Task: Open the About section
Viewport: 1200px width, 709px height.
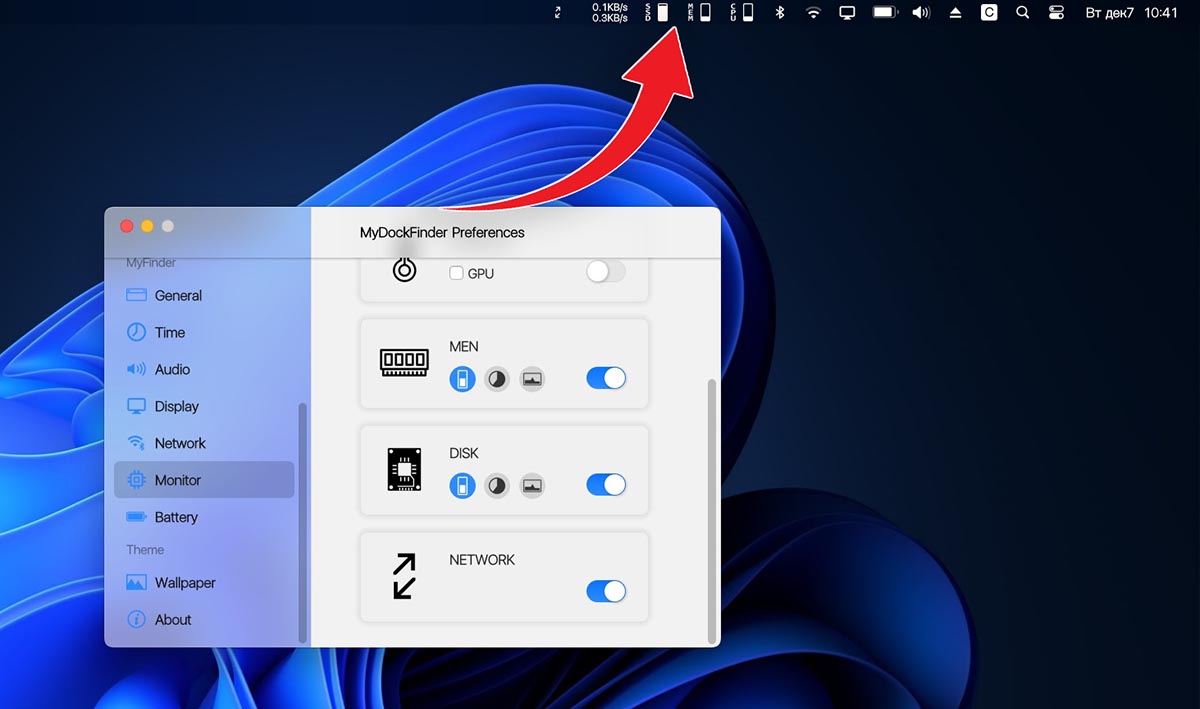Action: (173, 620)
